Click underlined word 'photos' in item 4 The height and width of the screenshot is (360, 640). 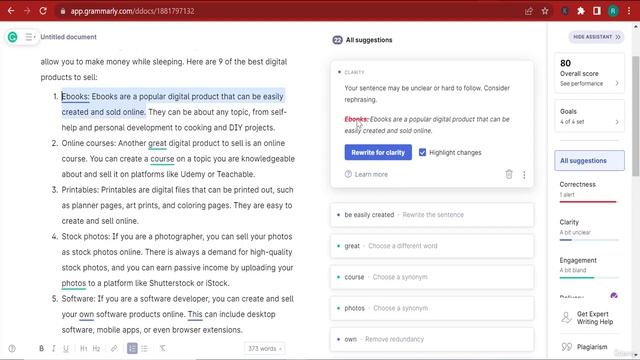tap(73, 283)
